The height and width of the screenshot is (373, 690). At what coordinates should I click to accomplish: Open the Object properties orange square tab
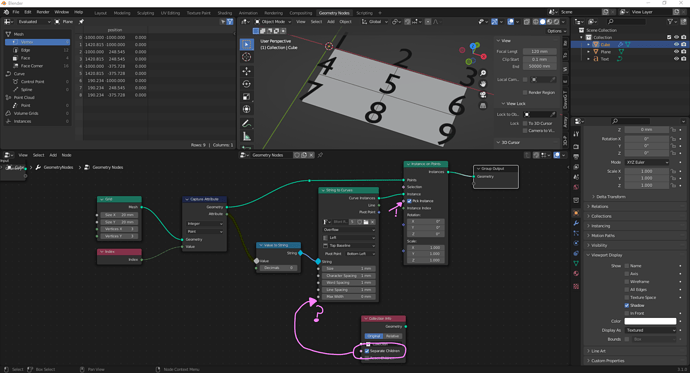coord(576,213)
